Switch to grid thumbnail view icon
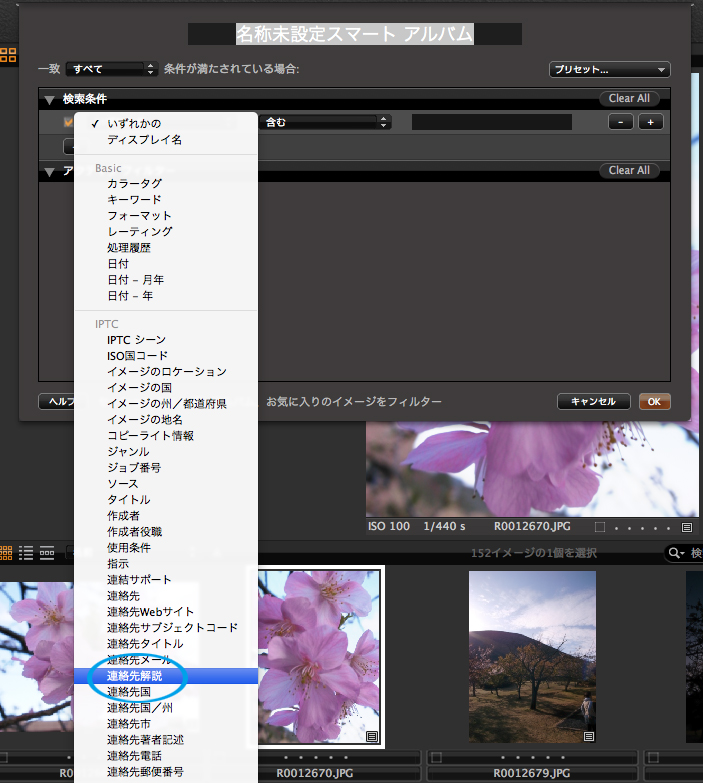This screenshot has height=783, width=703. point(6,553)
